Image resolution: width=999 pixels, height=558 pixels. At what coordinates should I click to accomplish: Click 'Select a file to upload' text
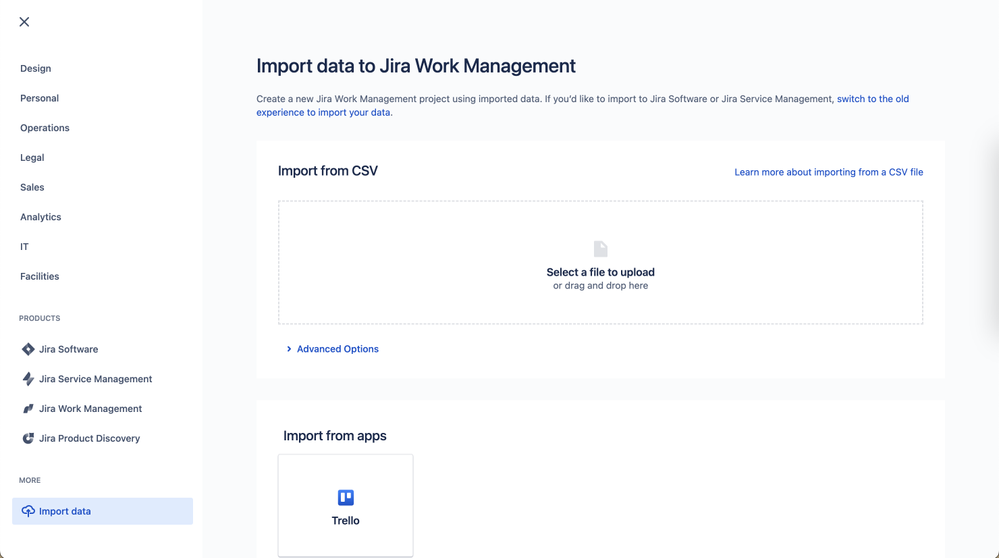pyautogui.click(x=600, y=272)
